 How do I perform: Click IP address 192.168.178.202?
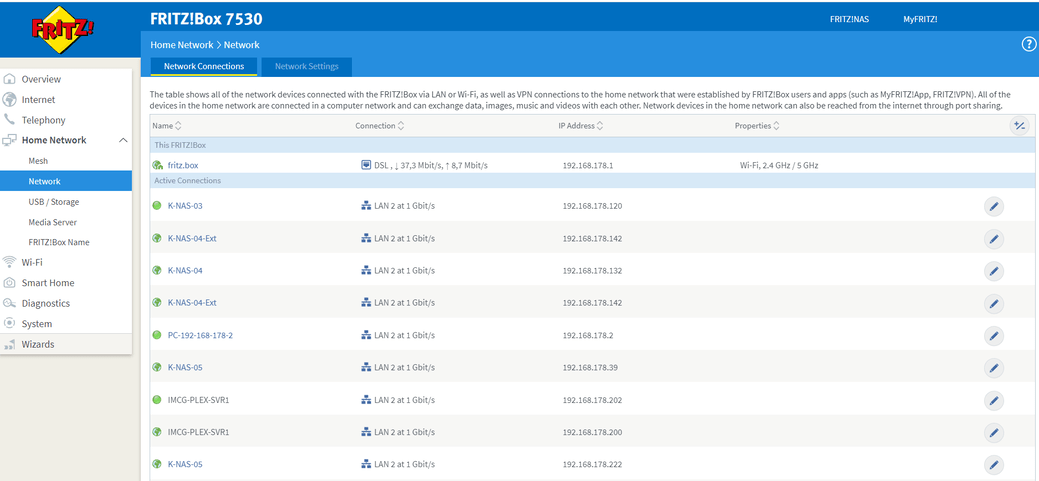[592, 400]
